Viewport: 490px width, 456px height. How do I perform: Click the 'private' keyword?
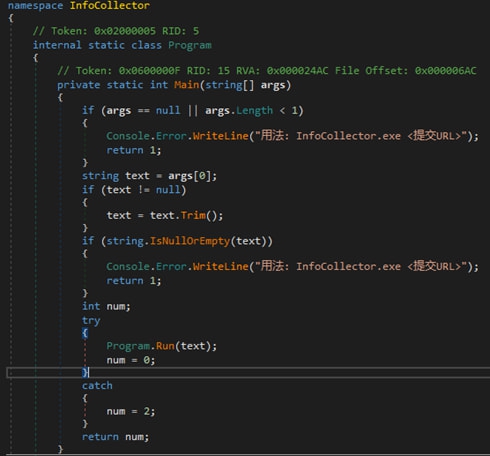78,85
